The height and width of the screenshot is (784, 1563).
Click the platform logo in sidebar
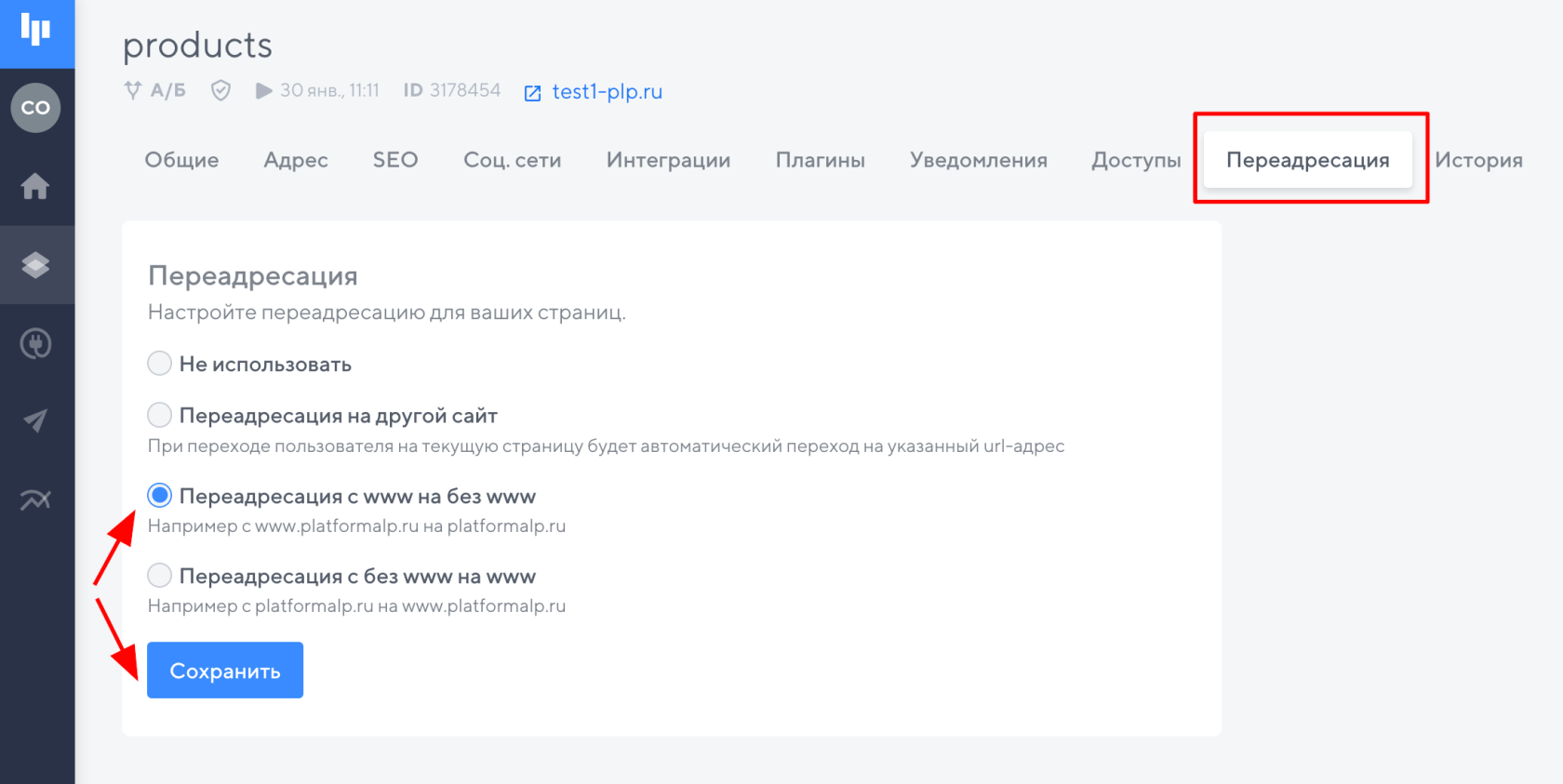pos(35,31)
